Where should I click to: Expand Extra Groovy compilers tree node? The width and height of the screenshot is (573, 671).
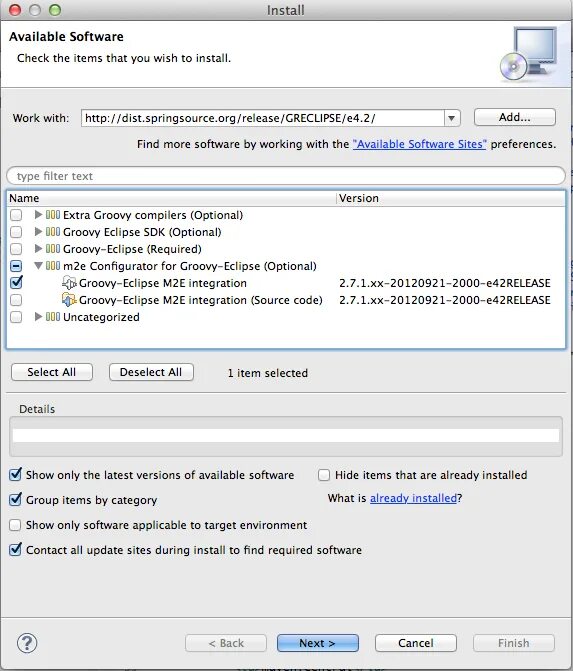(x=38, y=214)
